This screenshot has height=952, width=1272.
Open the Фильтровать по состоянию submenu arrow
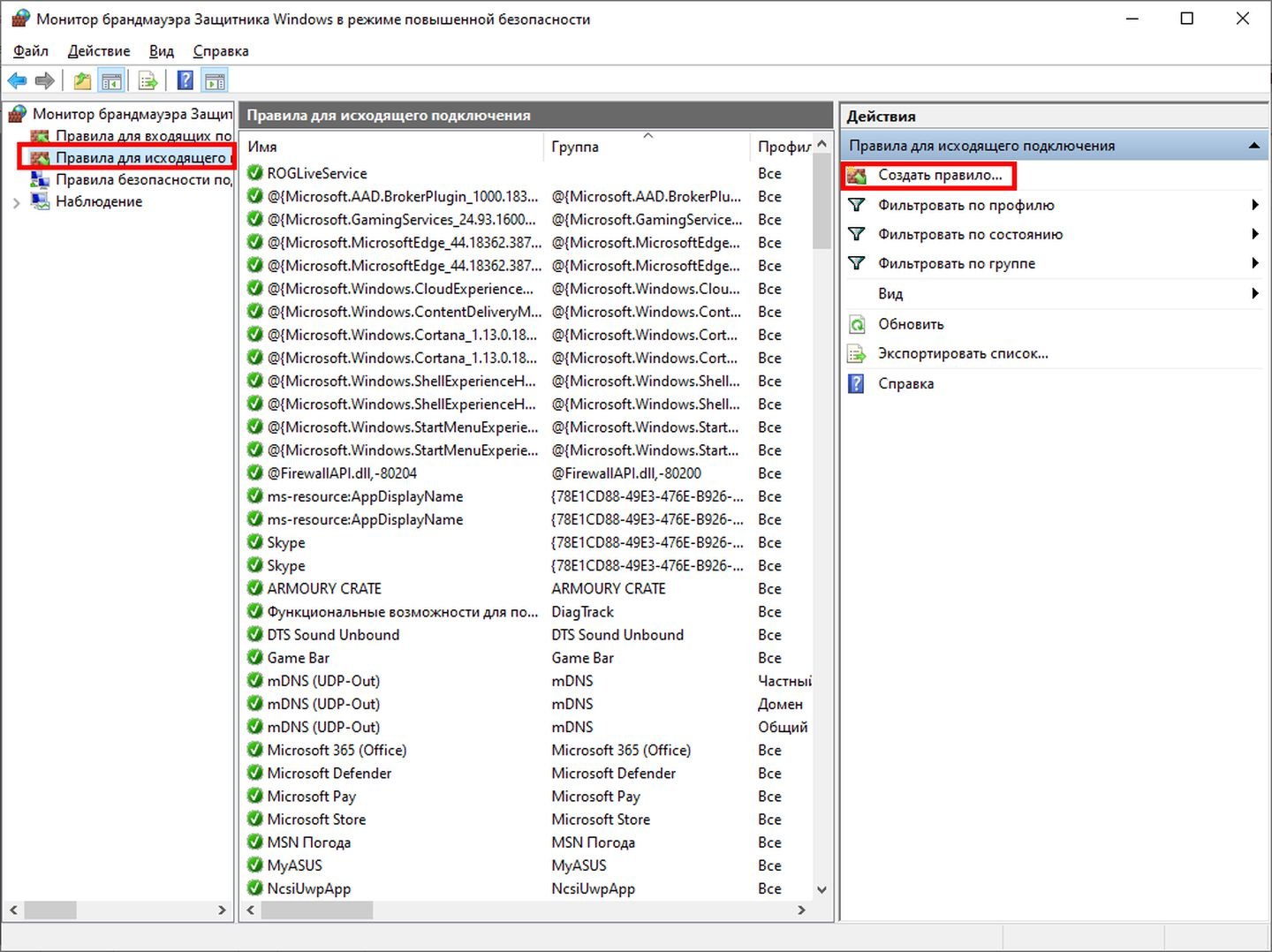coord(1254,234)
